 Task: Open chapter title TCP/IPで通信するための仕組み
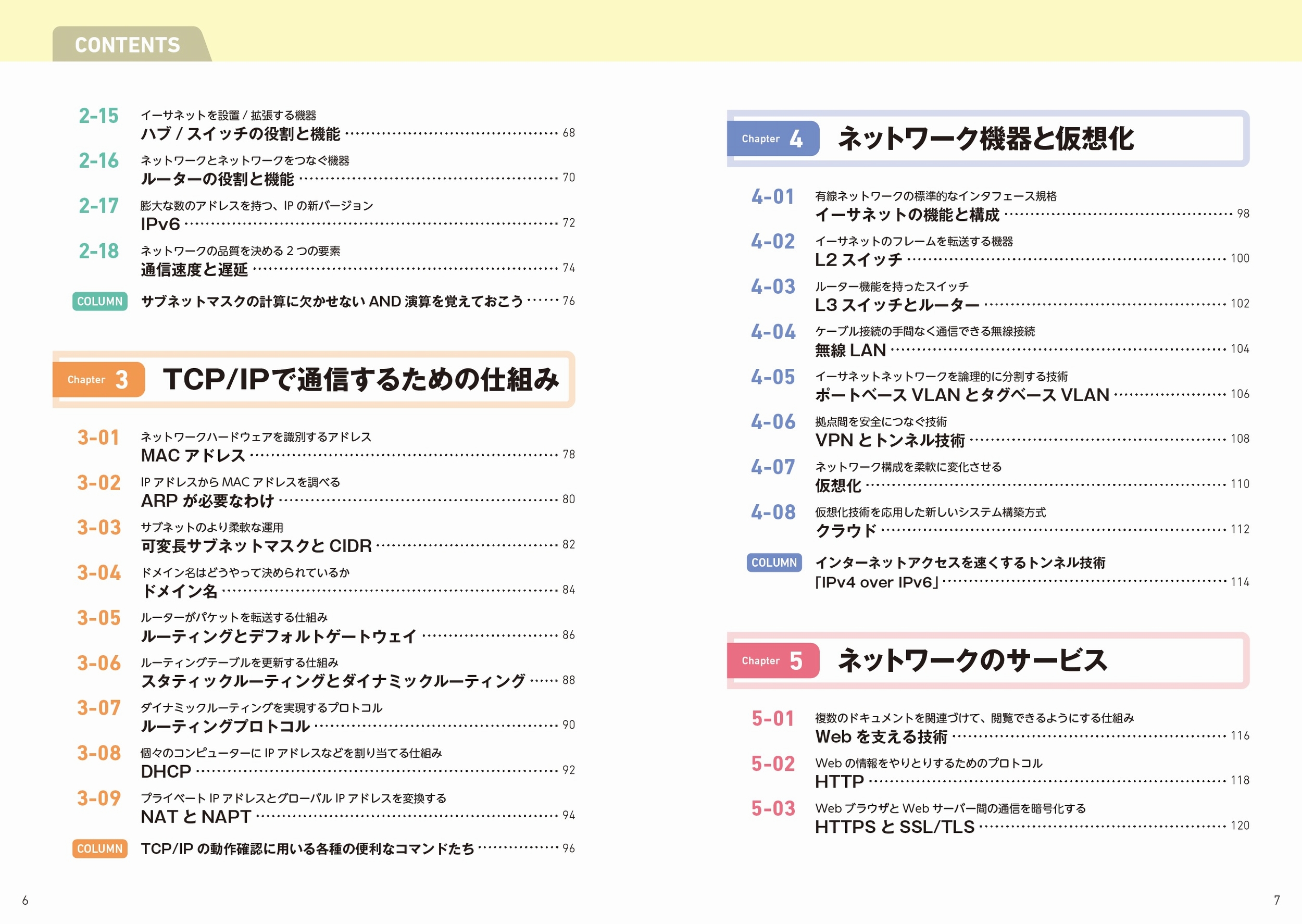coord(361,380)
